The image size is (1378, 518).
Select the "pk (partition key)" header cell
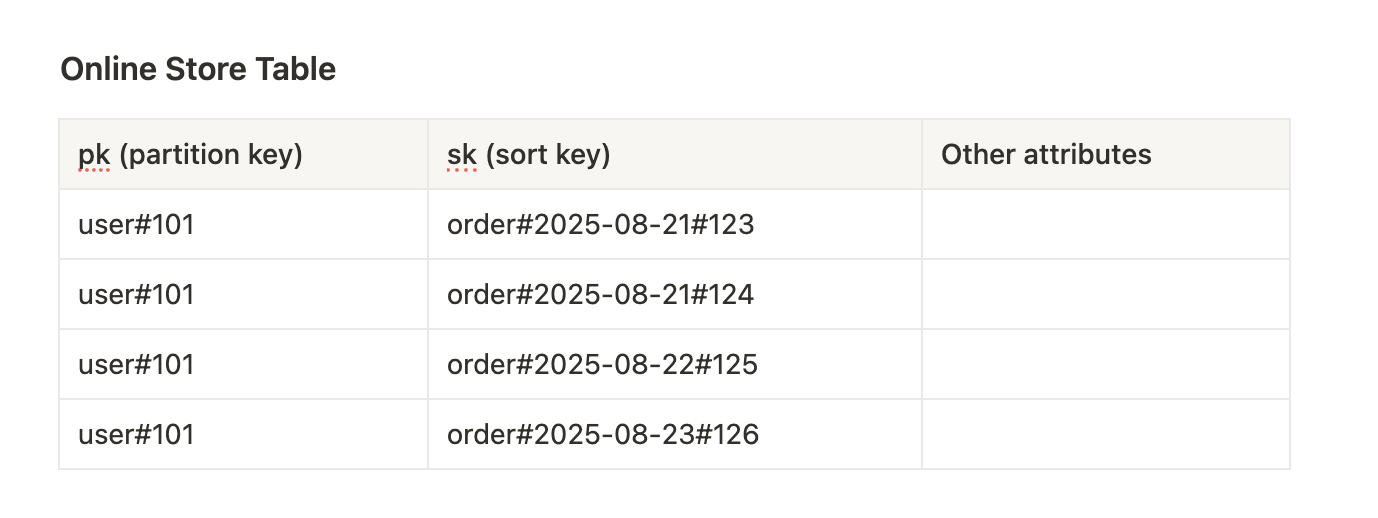pyautogui.click(x=244, y=154)
